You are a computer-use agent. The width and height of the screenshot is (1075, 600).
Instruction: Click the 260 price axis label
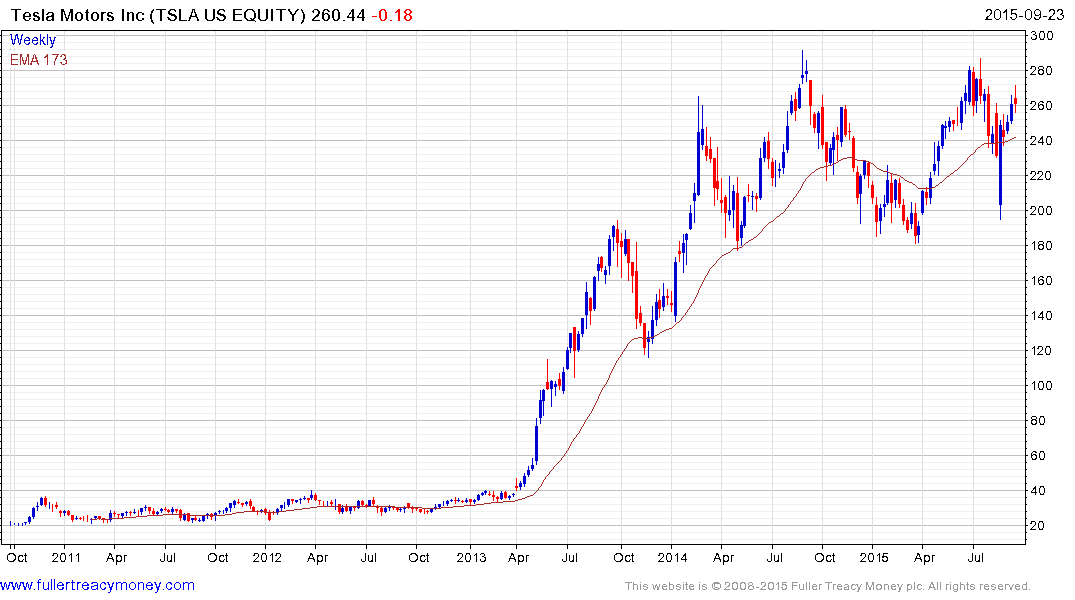[1042, 106]
